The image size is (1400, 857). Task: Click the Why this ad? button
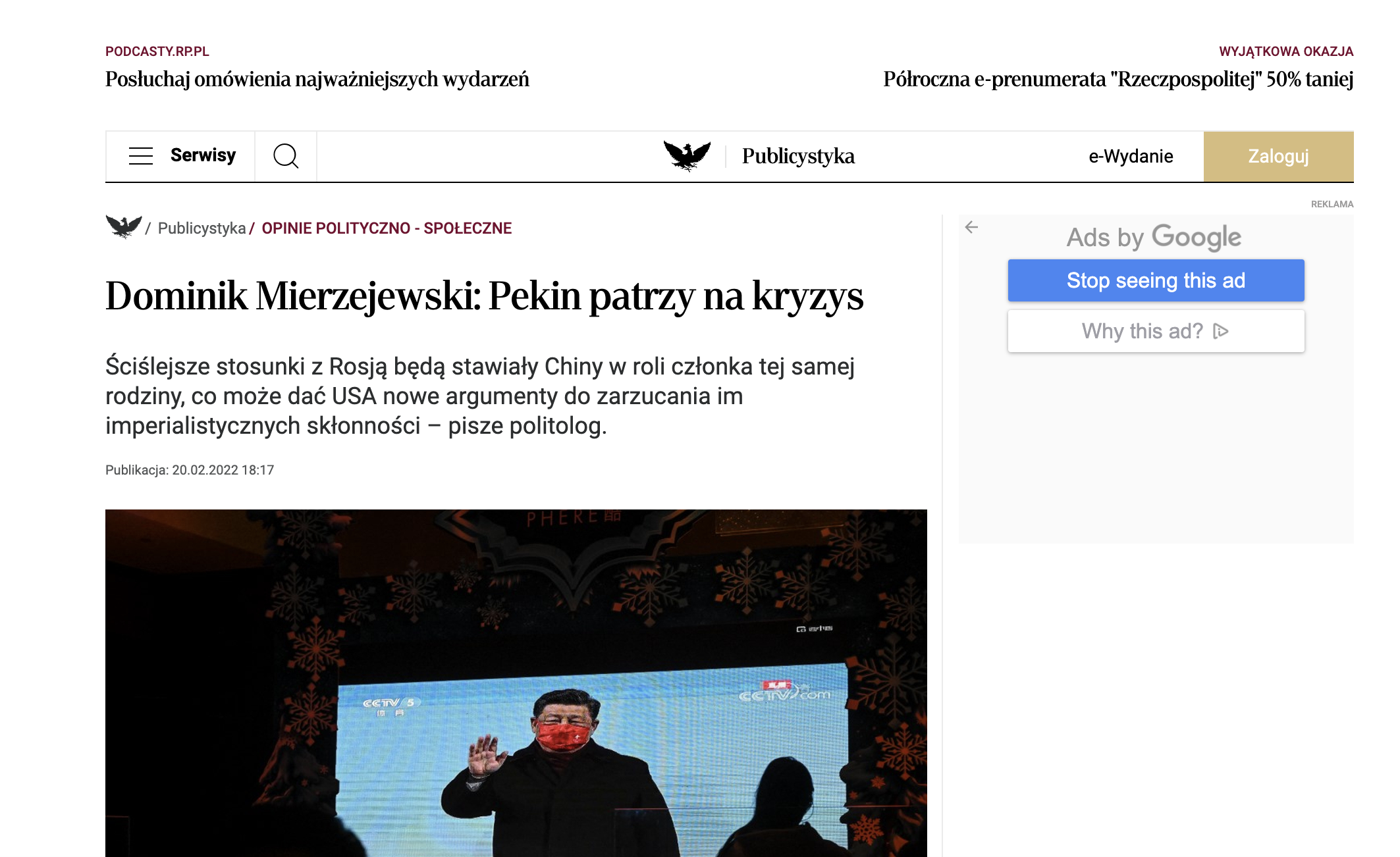tap(1156, 331)
